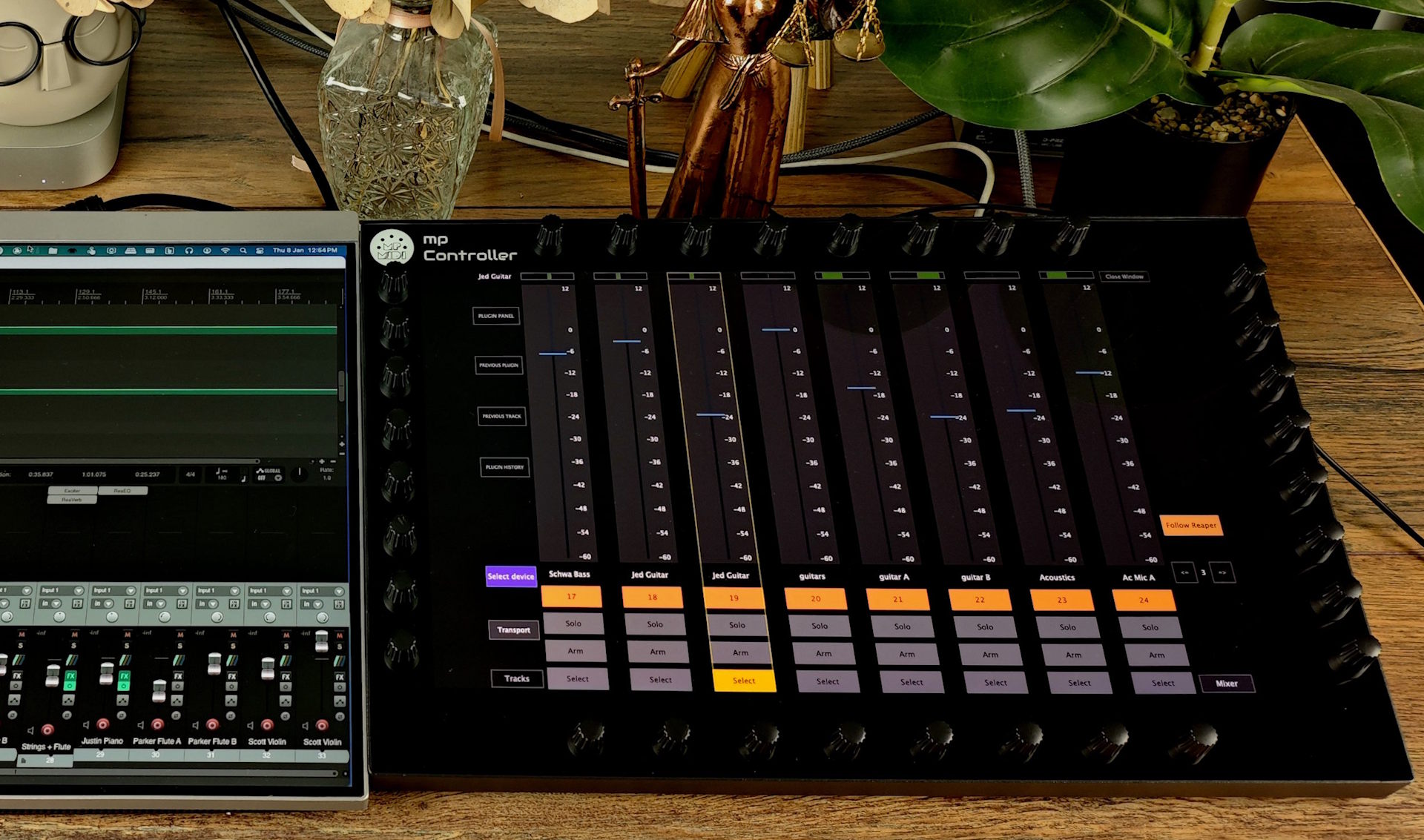Image resolution: width=1424 pixels, height=840 pixels.
Task: Click the FX button on Parker Flute A track
Action: pos(178,675)
